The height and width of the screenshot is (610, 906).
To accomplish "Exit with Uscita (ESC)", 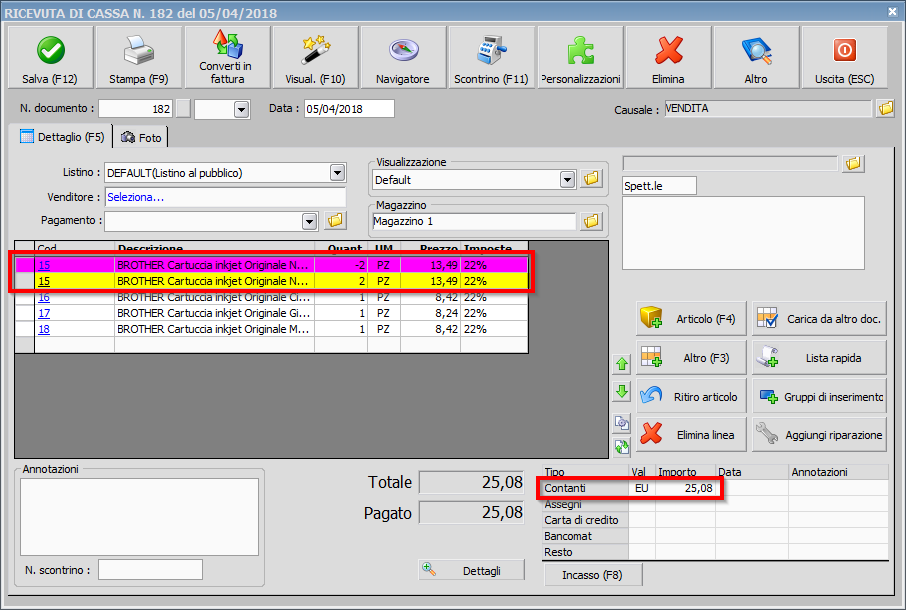I will point(845,58).
